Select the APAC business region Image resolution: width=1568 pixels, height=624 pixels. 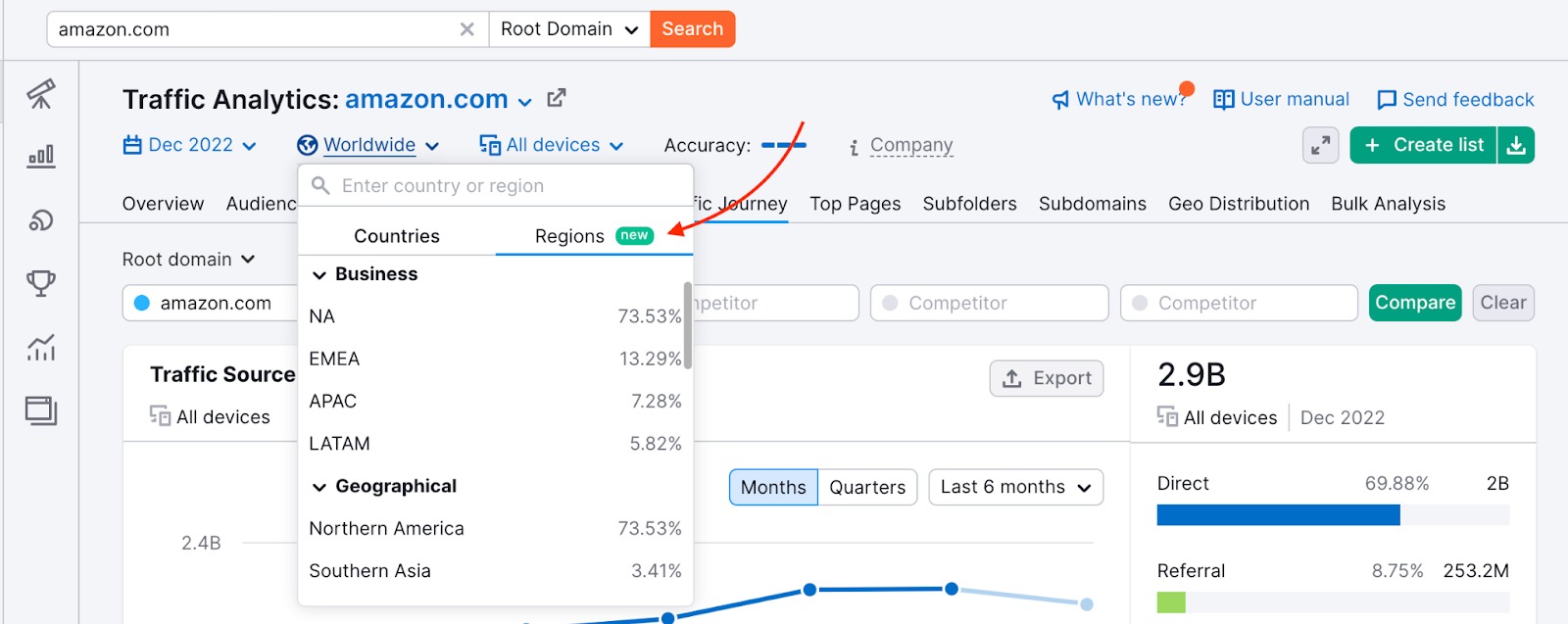pos(495,401)
